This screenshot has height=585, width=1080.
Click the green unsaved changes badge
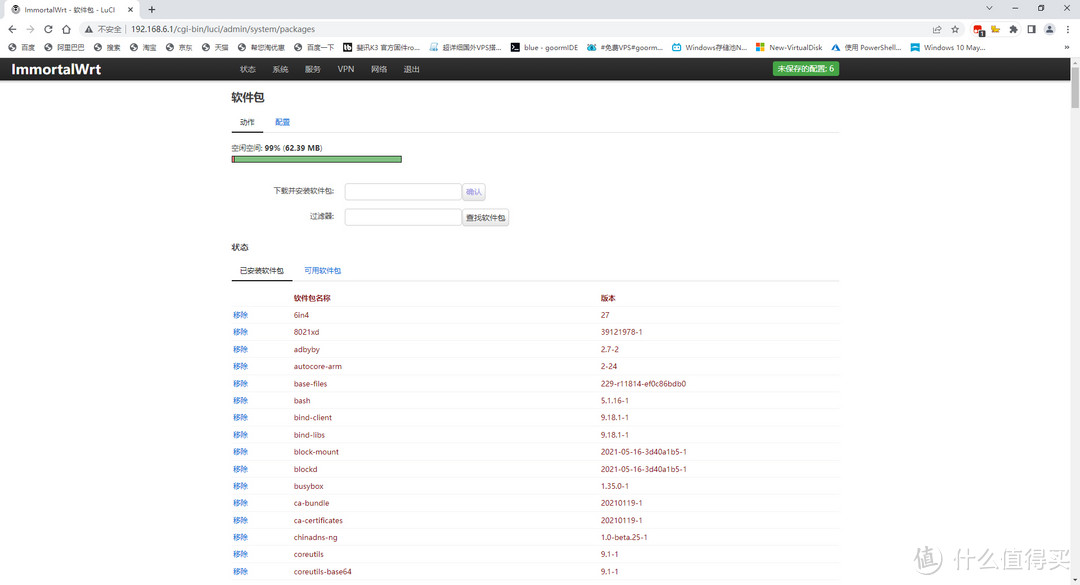805,69
